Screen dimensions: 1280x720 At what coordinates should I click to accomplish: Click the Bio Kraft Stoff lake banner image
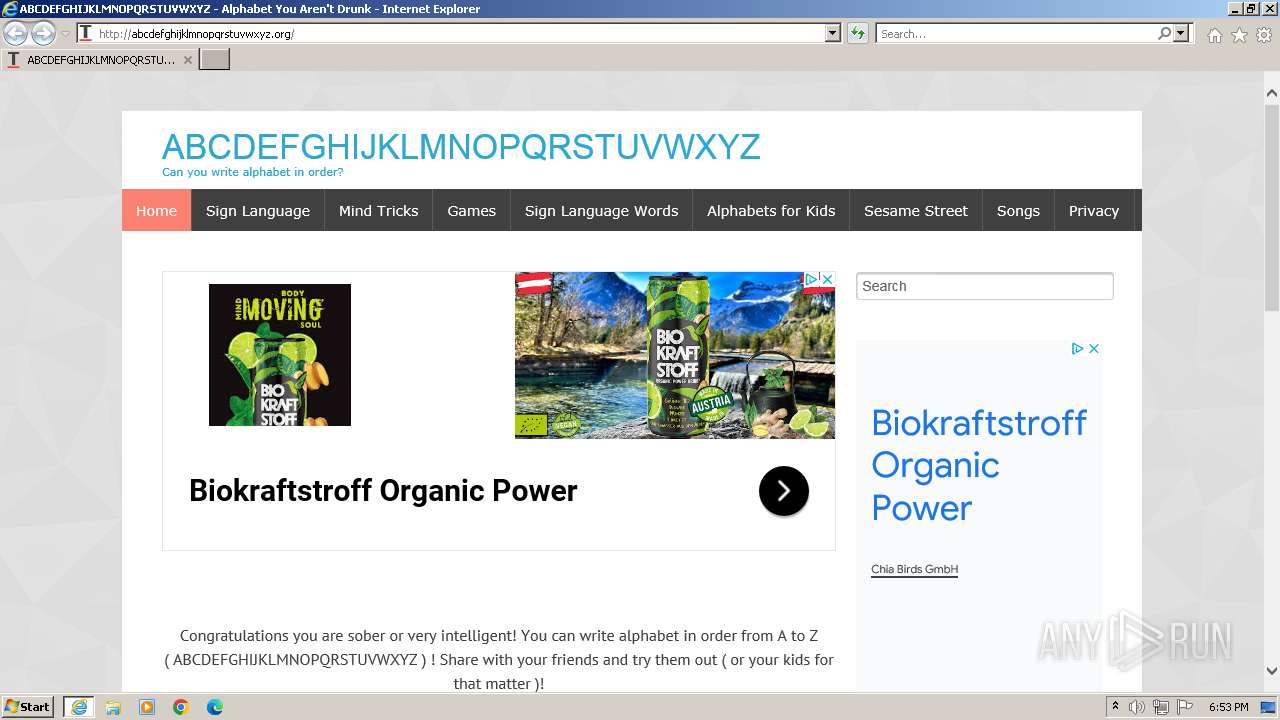point(675,355)
